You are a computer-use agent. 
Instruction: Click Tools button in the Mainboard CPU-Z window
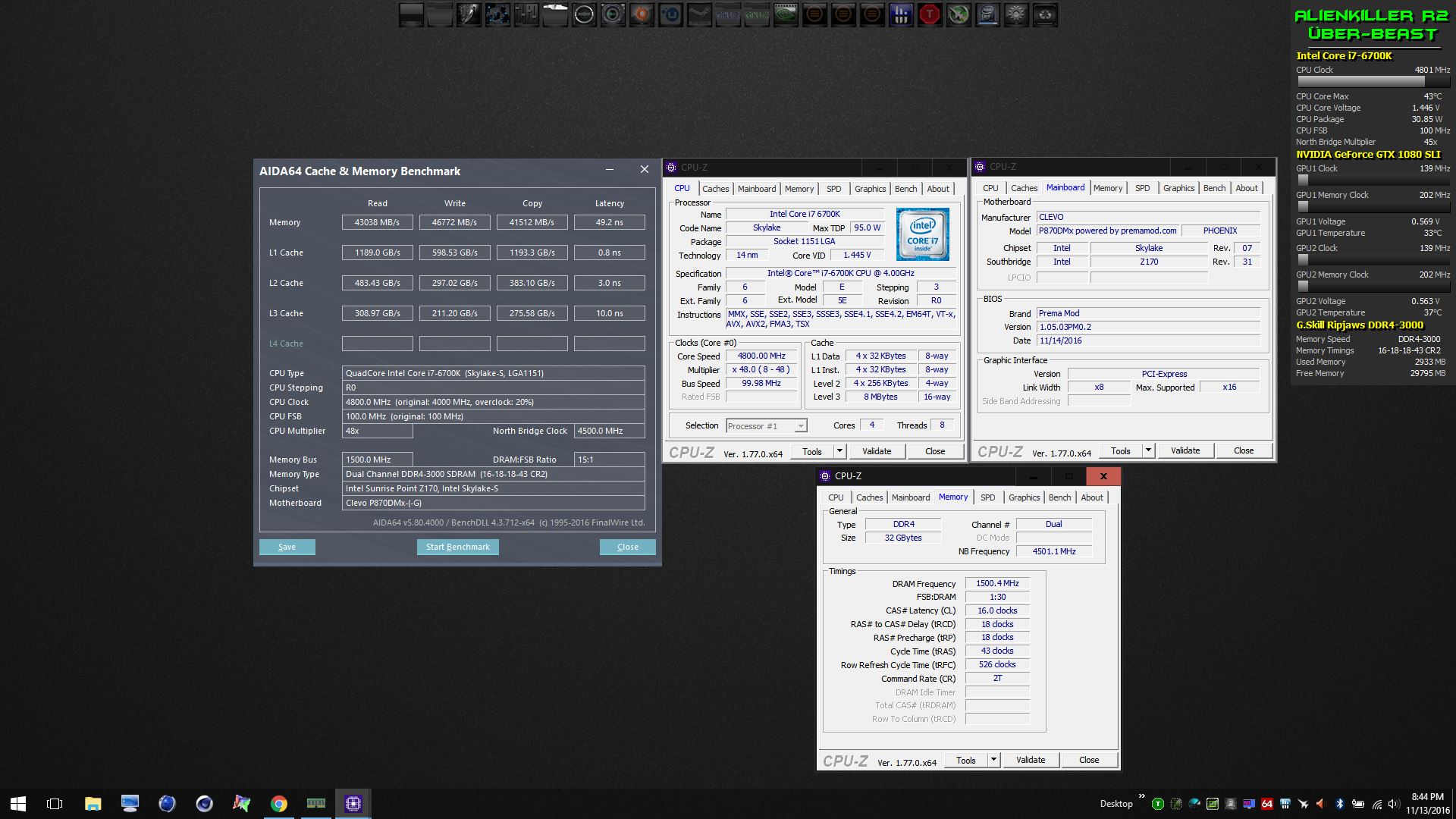[x=1121, y=450]
